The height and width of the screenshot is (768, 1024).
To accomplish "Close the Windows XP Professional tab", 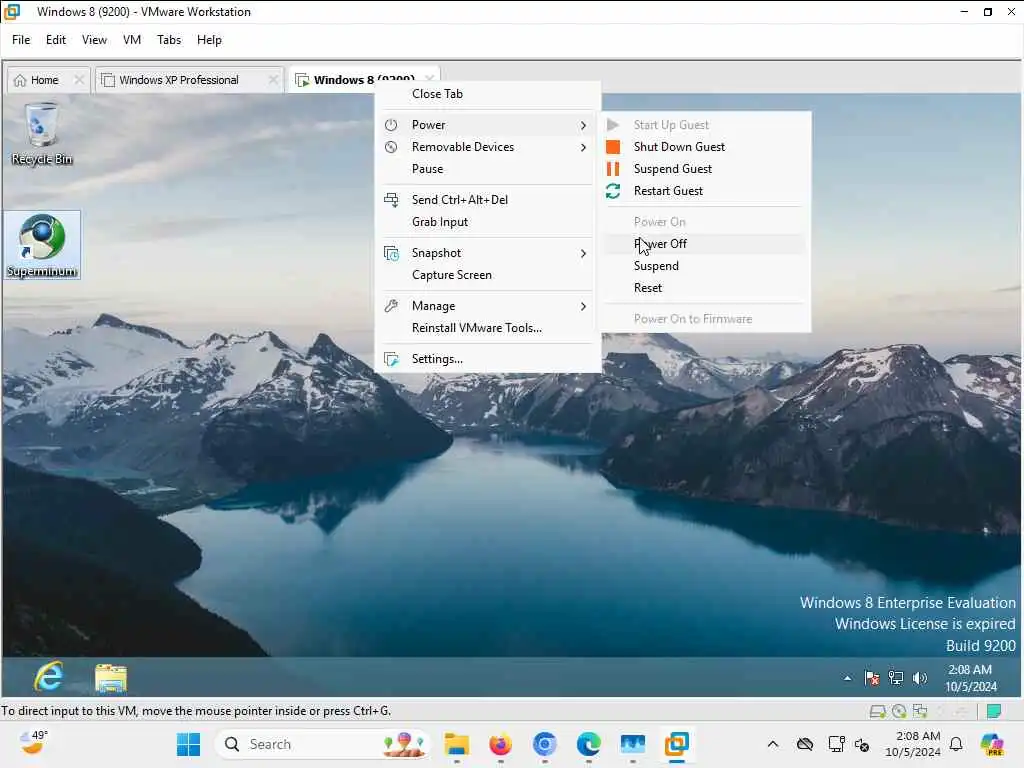I will point(273,80).
